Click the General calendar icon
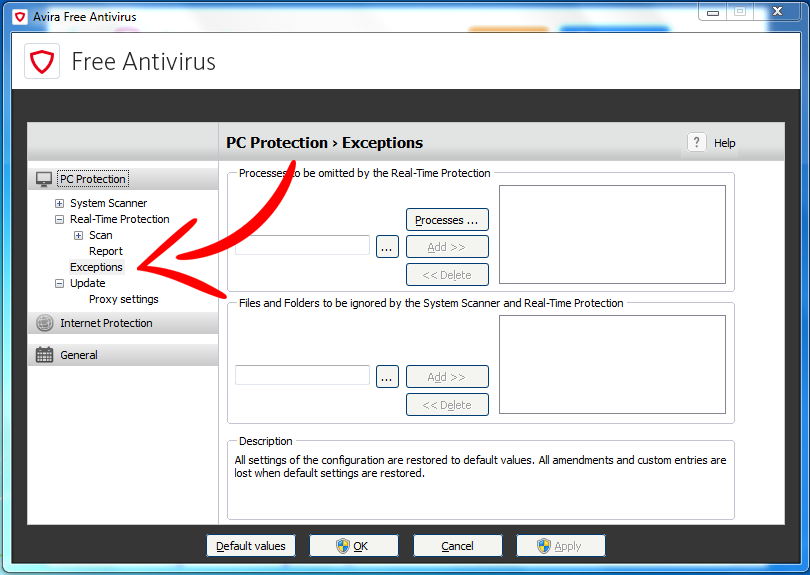The height and width of the screenshot is (575, 810). (44, 355)
